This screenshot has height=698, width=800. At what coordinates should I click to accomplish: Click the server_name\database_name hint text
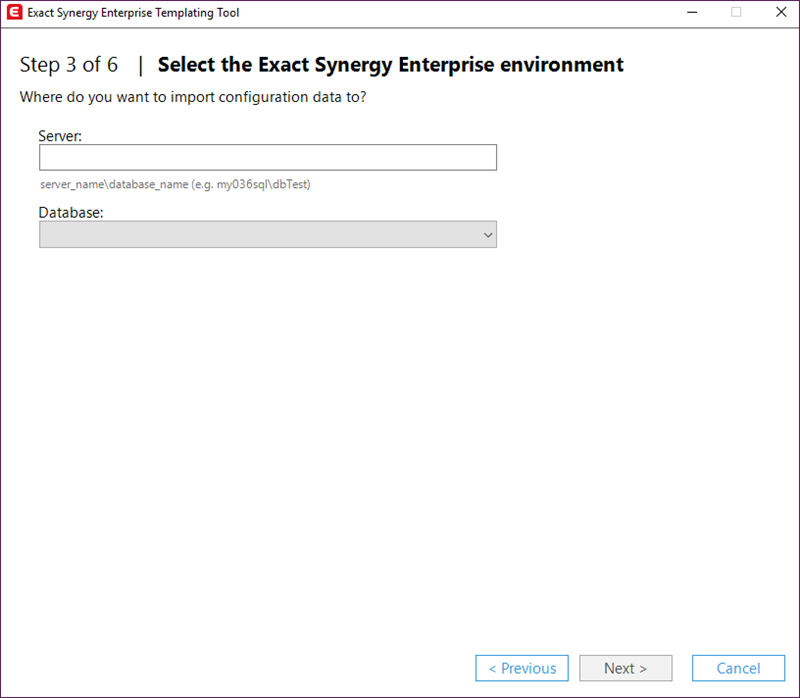[175, 184]
